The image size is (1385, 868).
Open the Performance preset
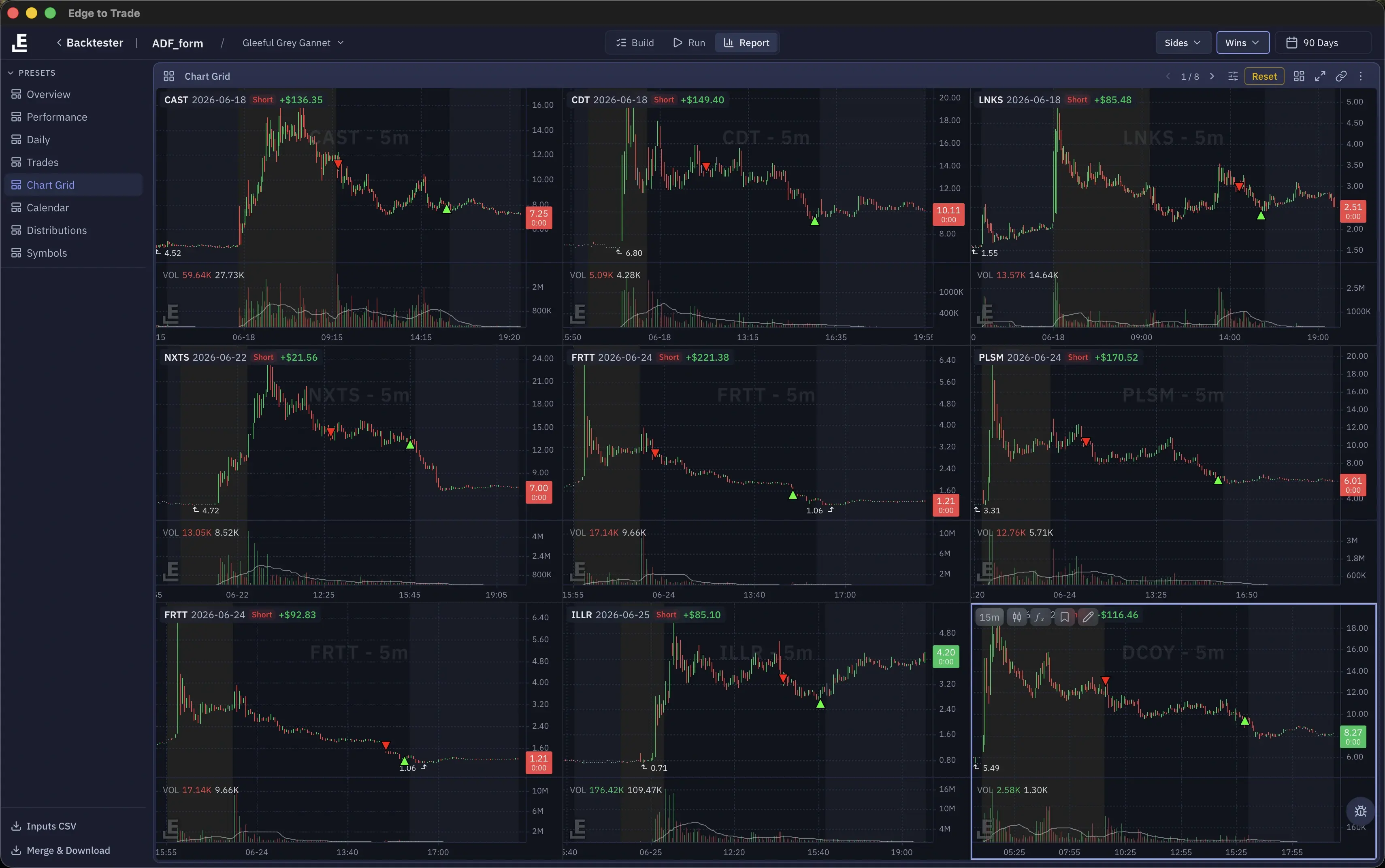click(x=73, y=117)
